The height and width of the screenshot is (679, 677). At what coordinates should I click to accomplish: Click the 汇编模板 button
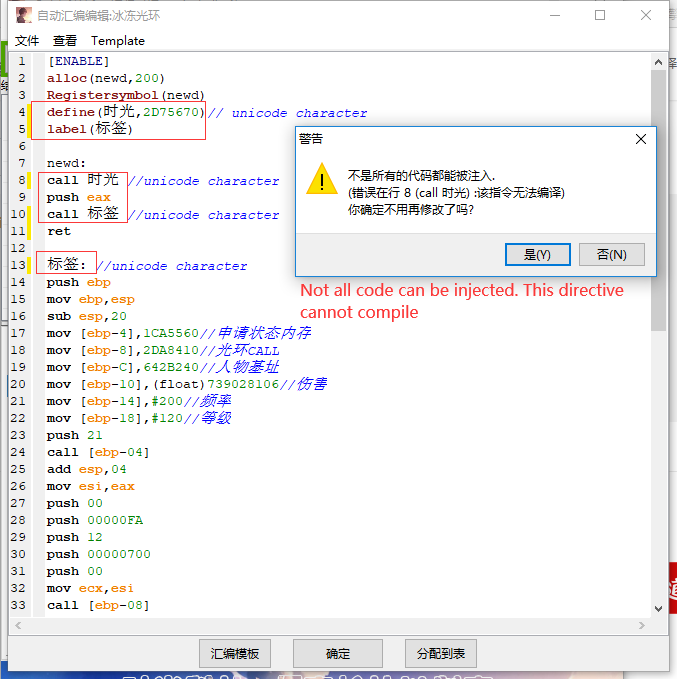tap(235, 653)
